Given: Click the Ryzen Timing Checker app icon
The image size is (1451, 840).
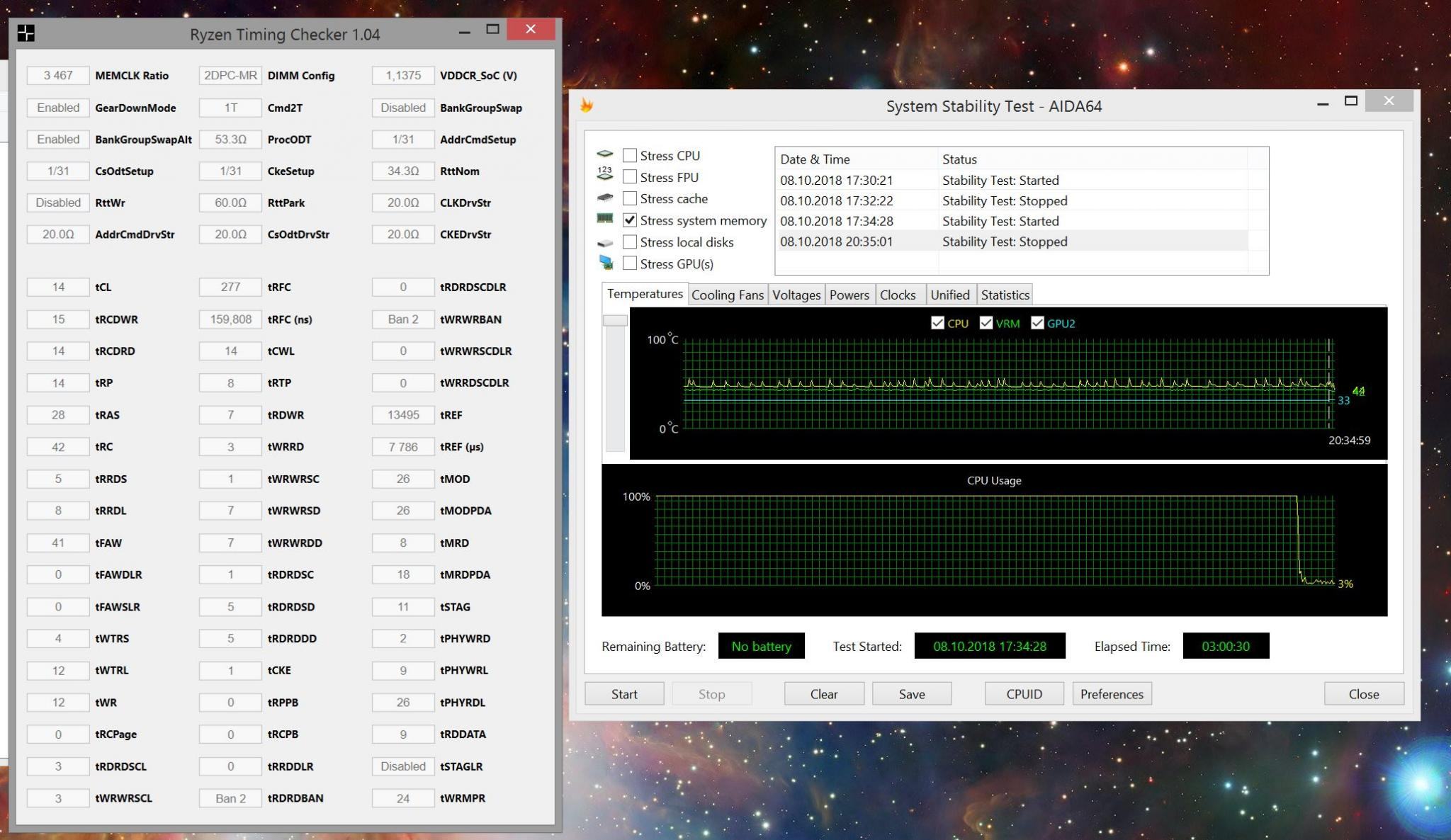Looking at the screenshot, I should coord(26,33).
